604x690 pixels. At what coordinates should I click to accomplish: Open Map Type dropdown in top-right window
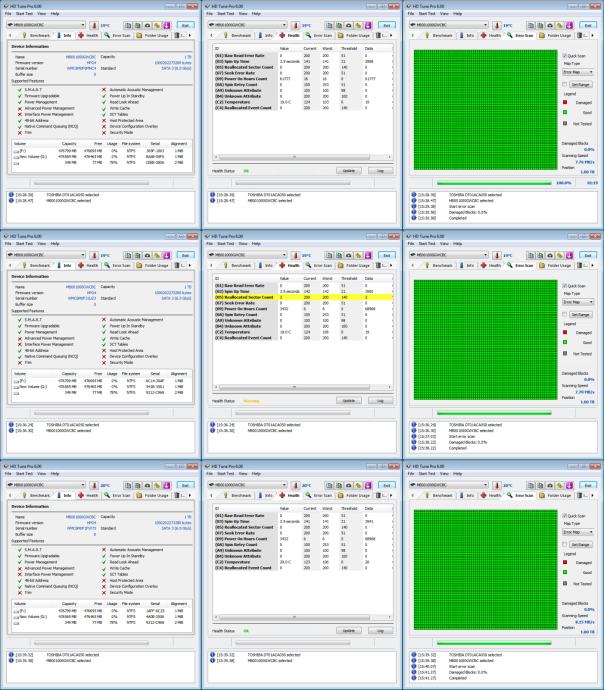click(578, 72)
